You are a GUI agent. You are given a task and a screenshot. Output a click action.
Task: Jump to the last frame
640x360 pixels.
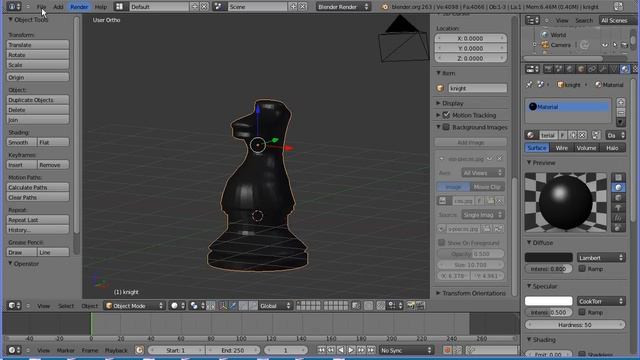371,350
